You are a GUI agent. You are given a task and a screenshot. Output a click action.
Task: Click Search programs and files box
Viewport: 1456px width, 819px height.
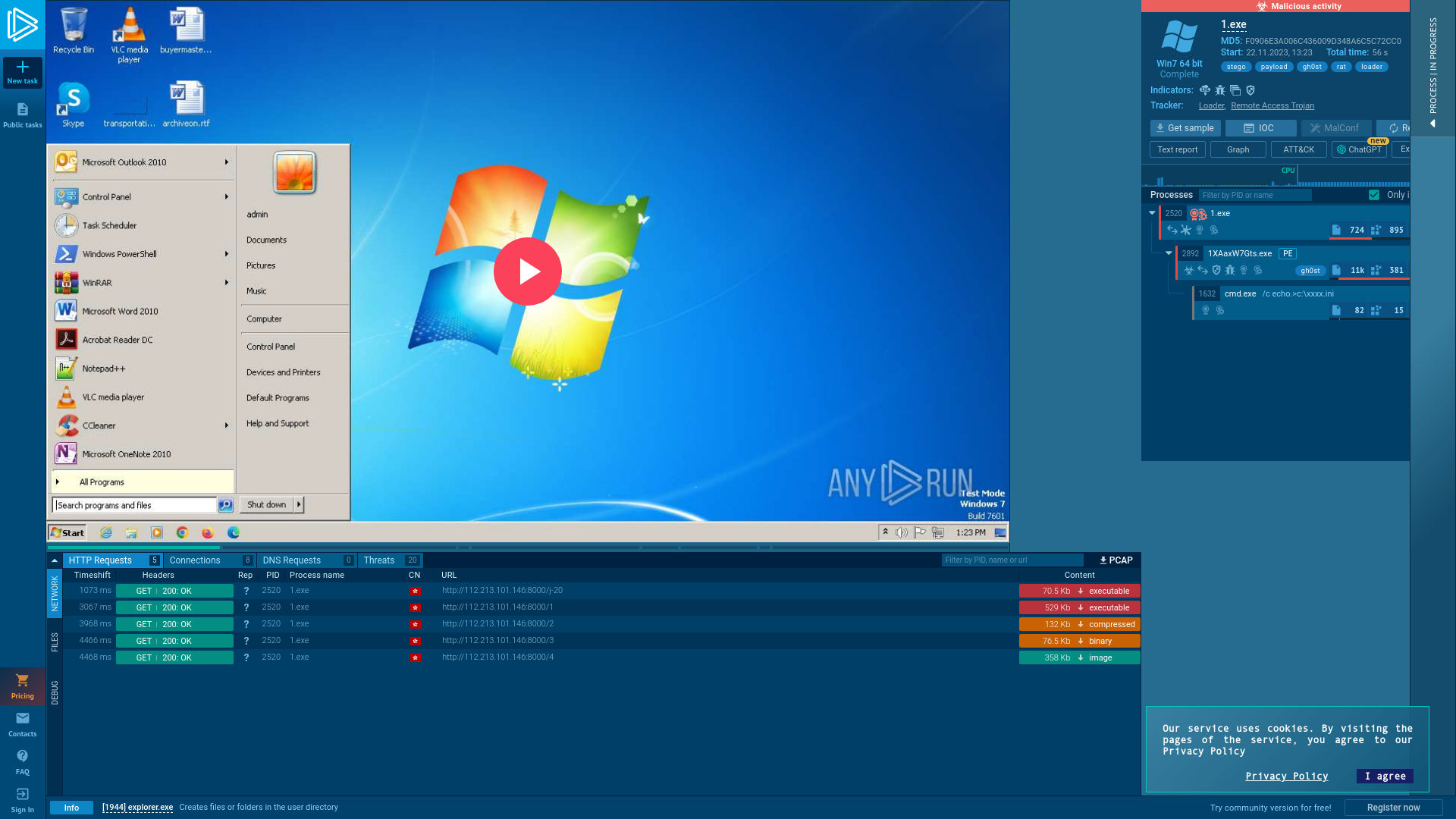click(x=134, y=505)
